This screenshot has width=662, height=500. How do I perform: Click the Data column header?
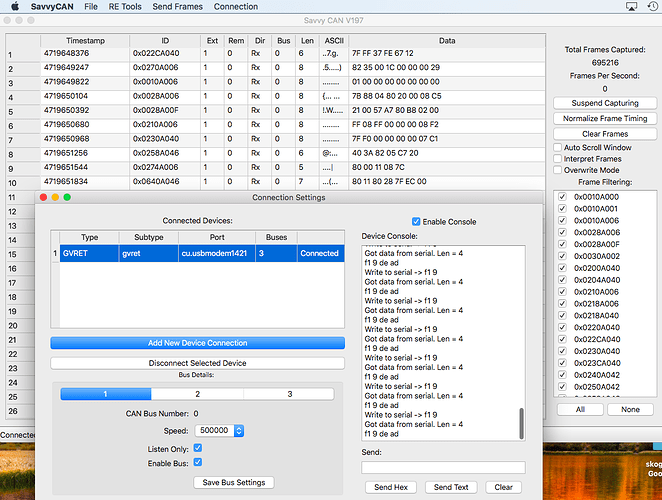point(447,41)
